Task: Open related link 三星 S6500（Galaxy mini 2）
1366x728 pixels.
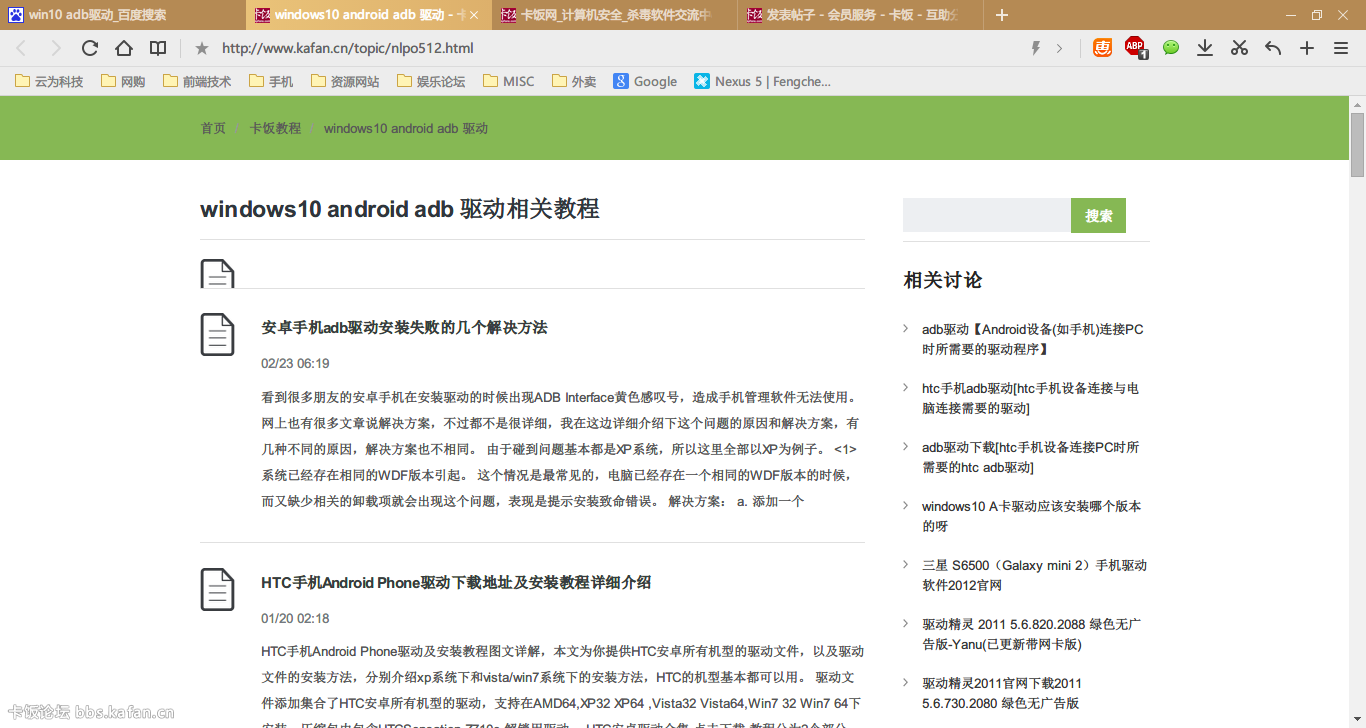Action: (1034, 575)
